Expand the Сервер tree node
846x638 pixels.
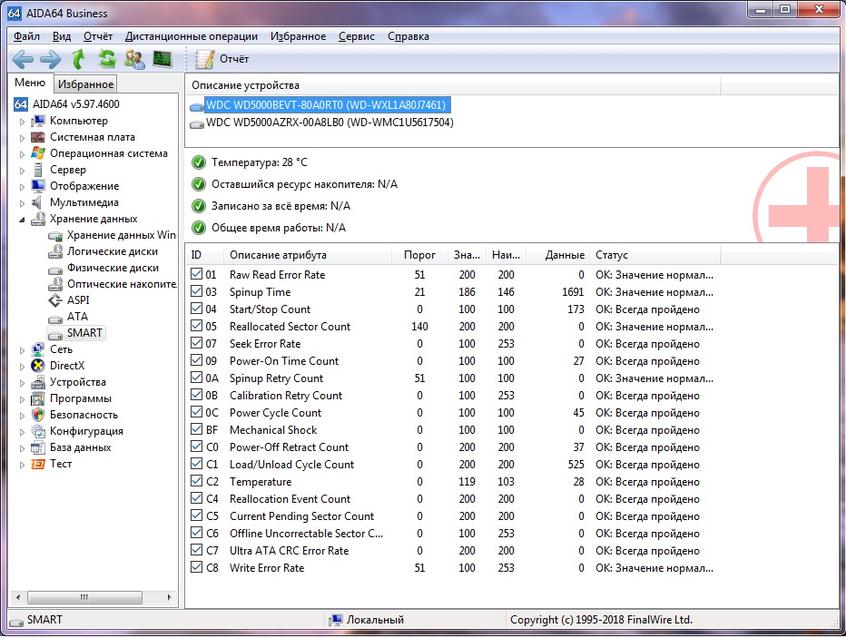(22, 171)
